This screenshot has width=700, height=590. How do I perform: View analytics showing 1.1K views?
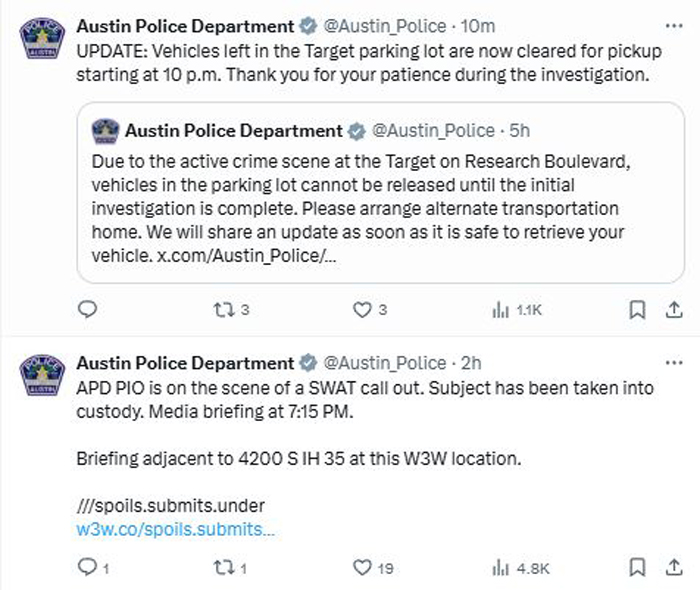(x=517, y=310)
